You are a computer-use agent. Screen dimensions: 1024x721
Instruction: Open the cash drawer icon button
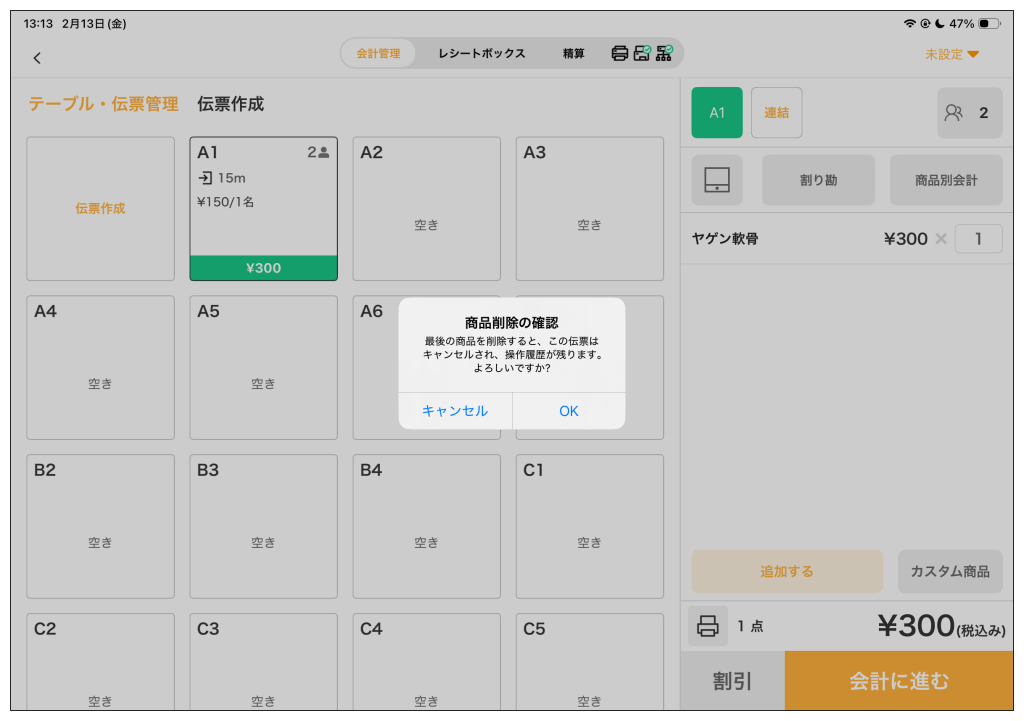pyautogui.click(x=717, y=180)
